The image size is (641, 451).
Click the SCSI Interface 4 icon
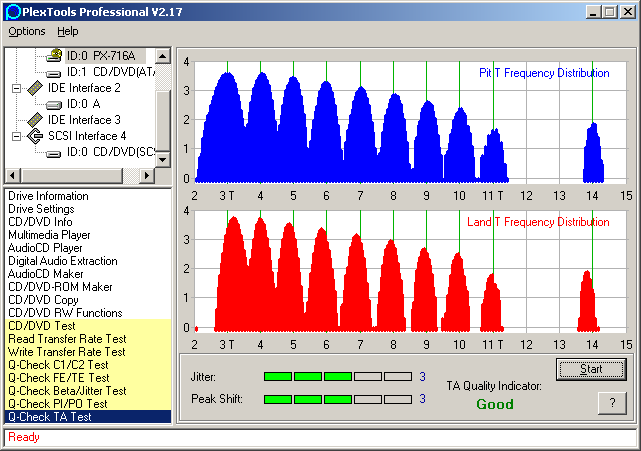point(35,136)
